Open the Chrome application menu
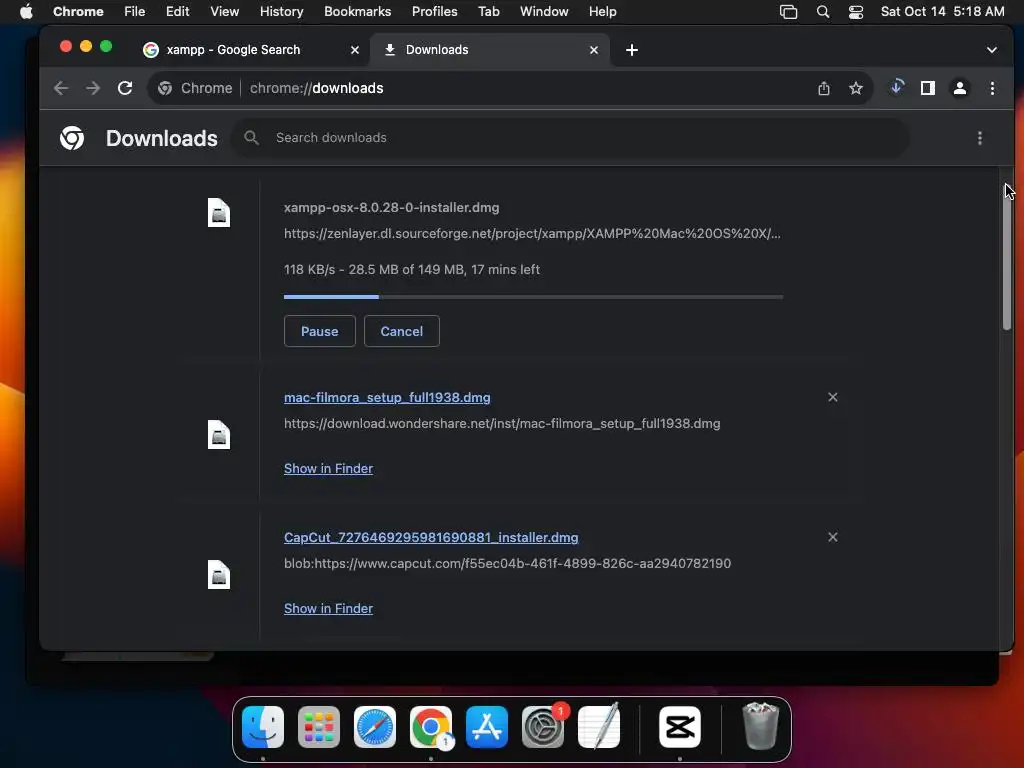The width and height of the screenshot is (1024, 768). point(78,11)
